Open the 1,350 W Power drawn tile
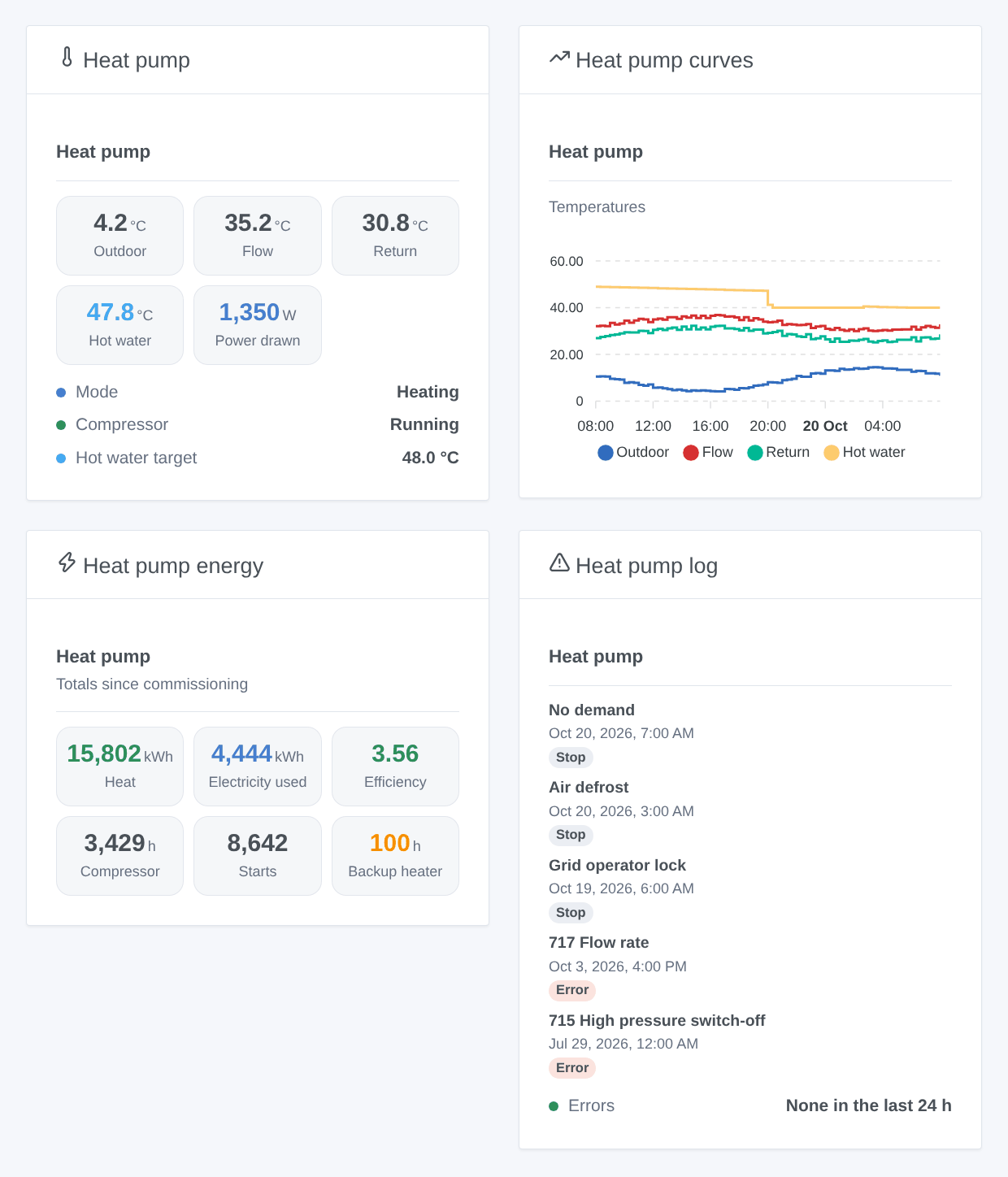 pos(258,325)
